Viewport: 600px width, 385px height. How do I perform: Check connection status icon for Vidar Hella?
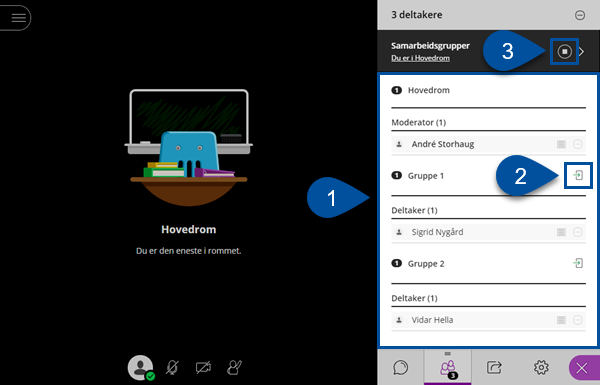(561, 320)
